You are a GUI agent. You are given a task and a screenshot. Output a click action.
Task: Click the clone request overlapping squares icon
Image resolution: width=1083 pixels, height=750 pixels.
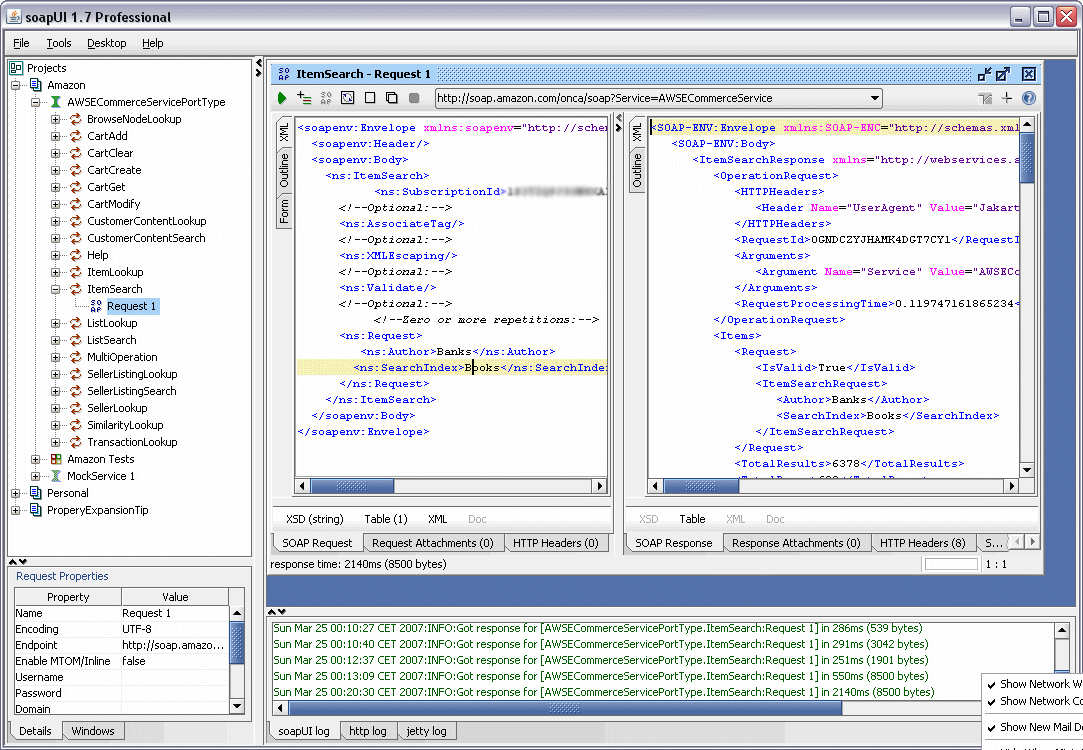point(391,98)
